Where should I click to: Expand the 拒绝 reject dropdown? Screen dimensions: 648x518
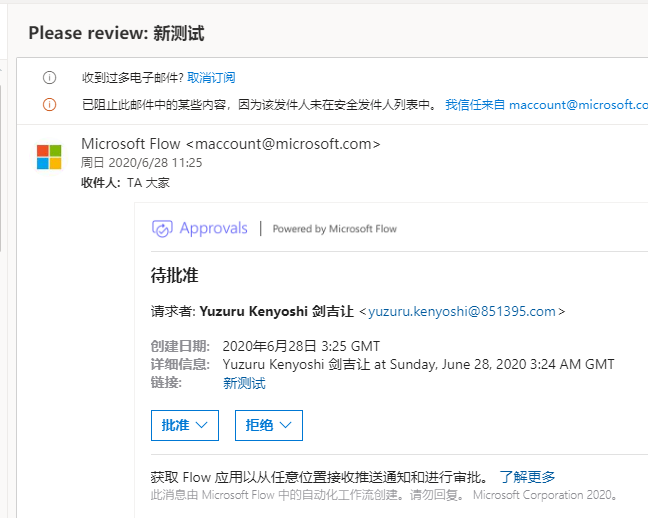[269, 425]
